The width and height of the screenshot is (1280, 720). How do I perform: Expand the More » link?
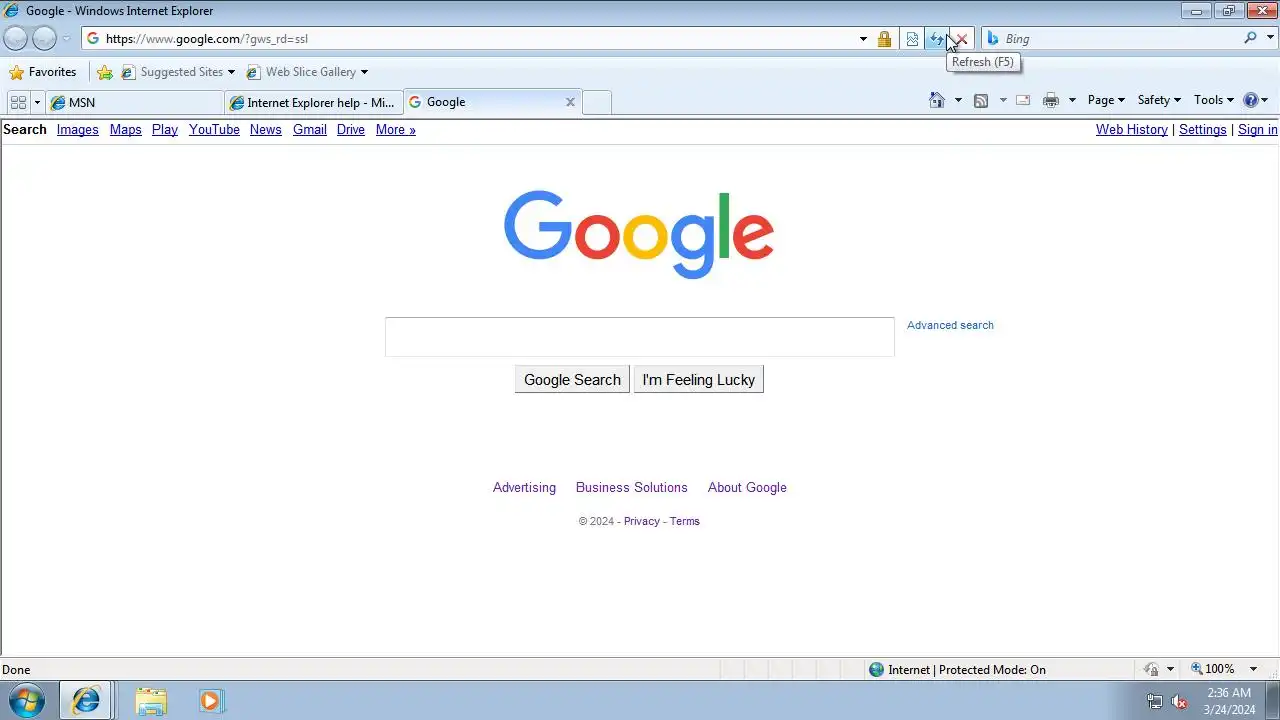tap(396, 130)
